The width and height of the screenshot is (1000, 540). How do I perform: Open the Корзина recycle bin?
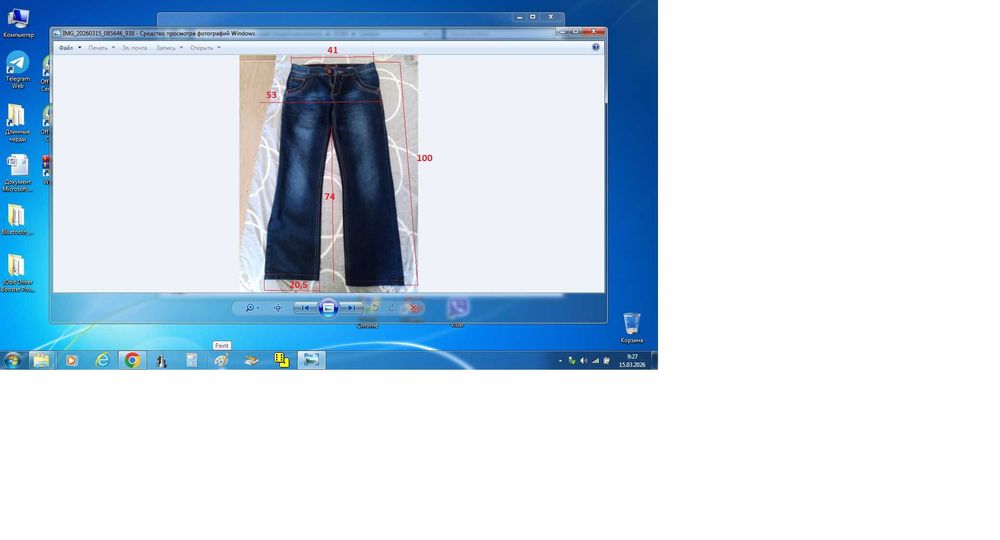[x=631, y=328]
